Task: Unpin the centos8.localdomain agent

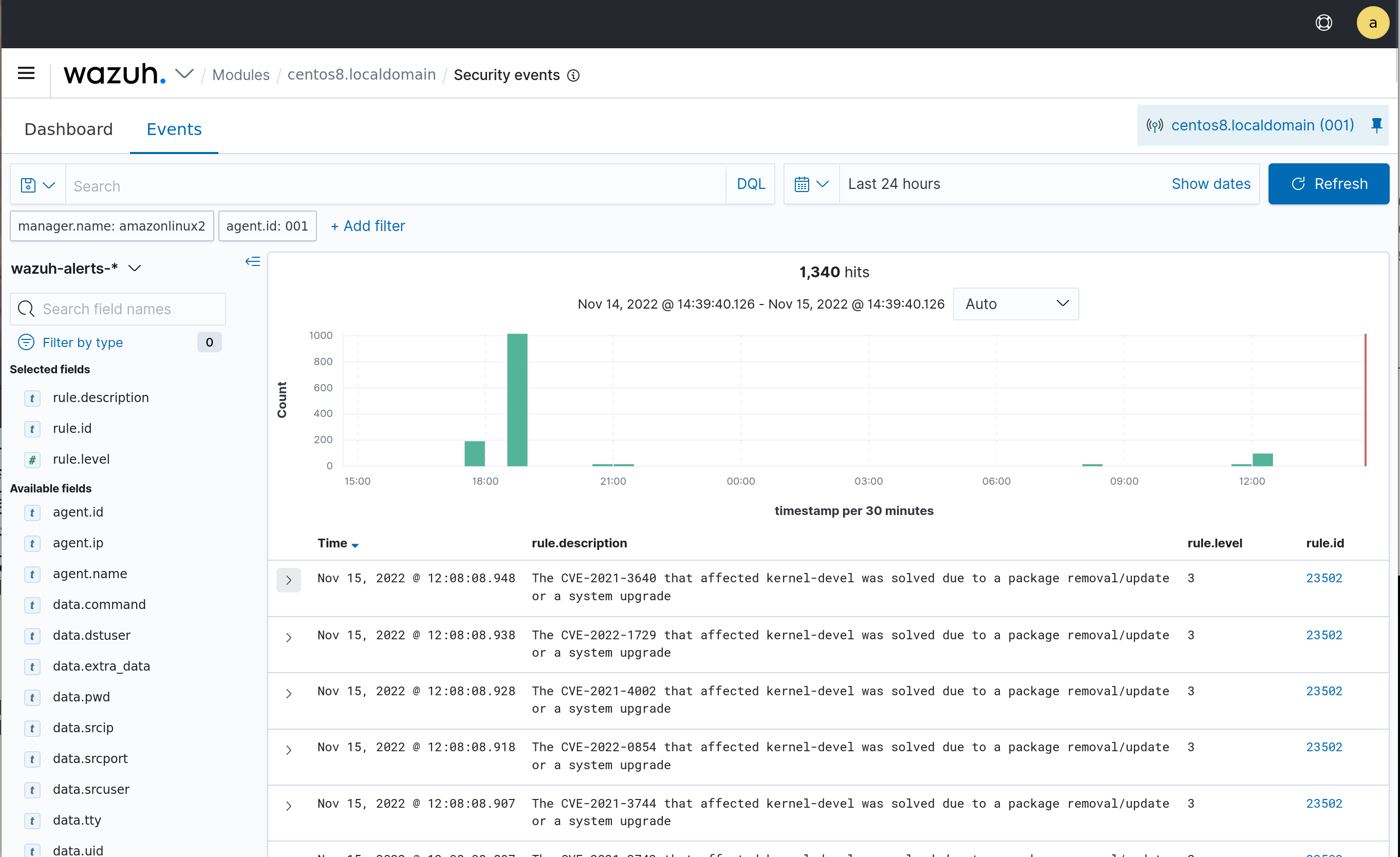Action: 1377,125
